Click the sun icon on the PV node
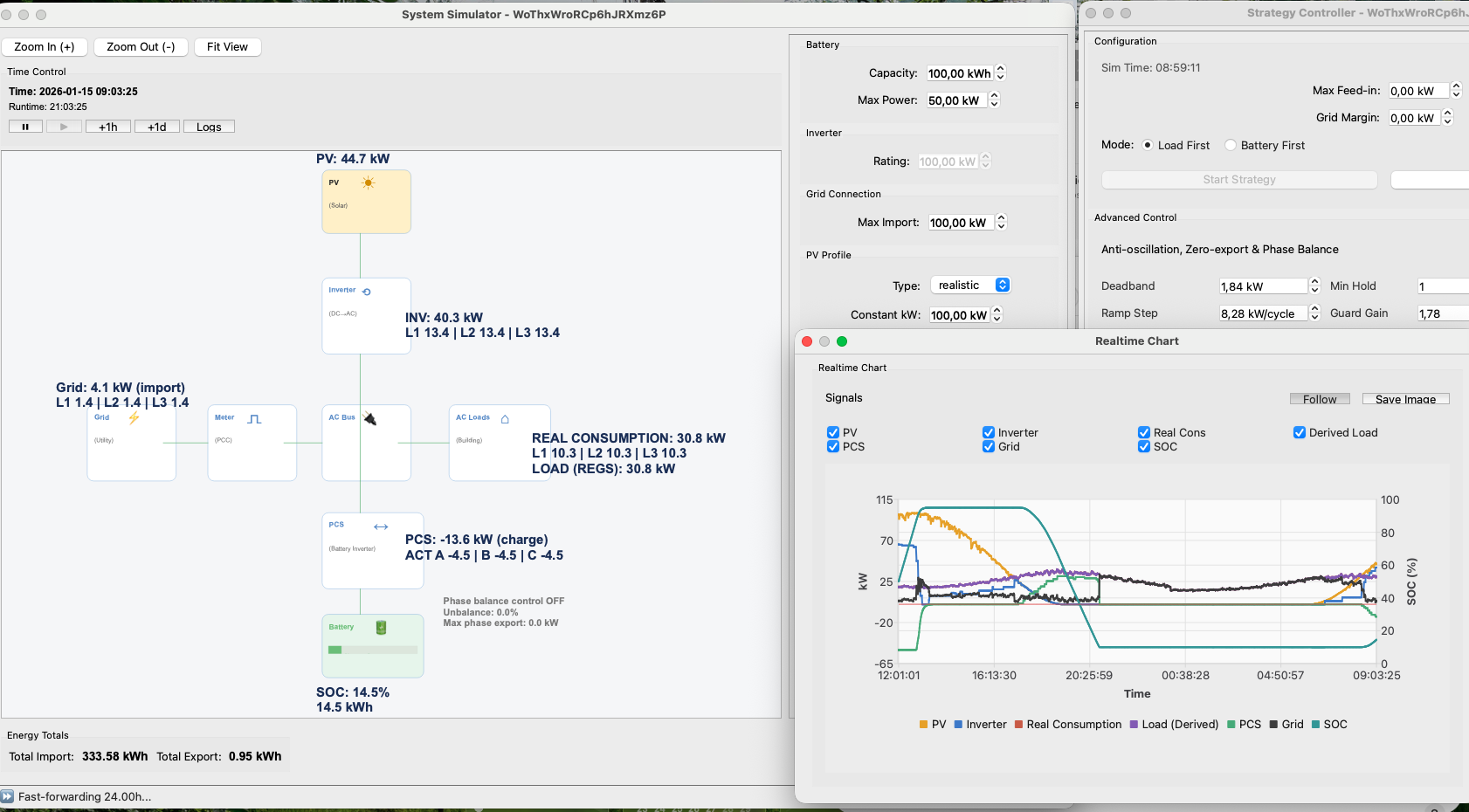Viewport: 1469px width, 812px height. [x=369, y=182]
